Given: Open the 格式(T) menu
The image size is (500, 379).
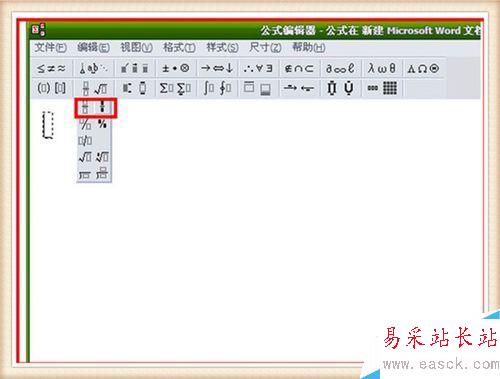Looking at the screenshot, I should tap(179, 48).
